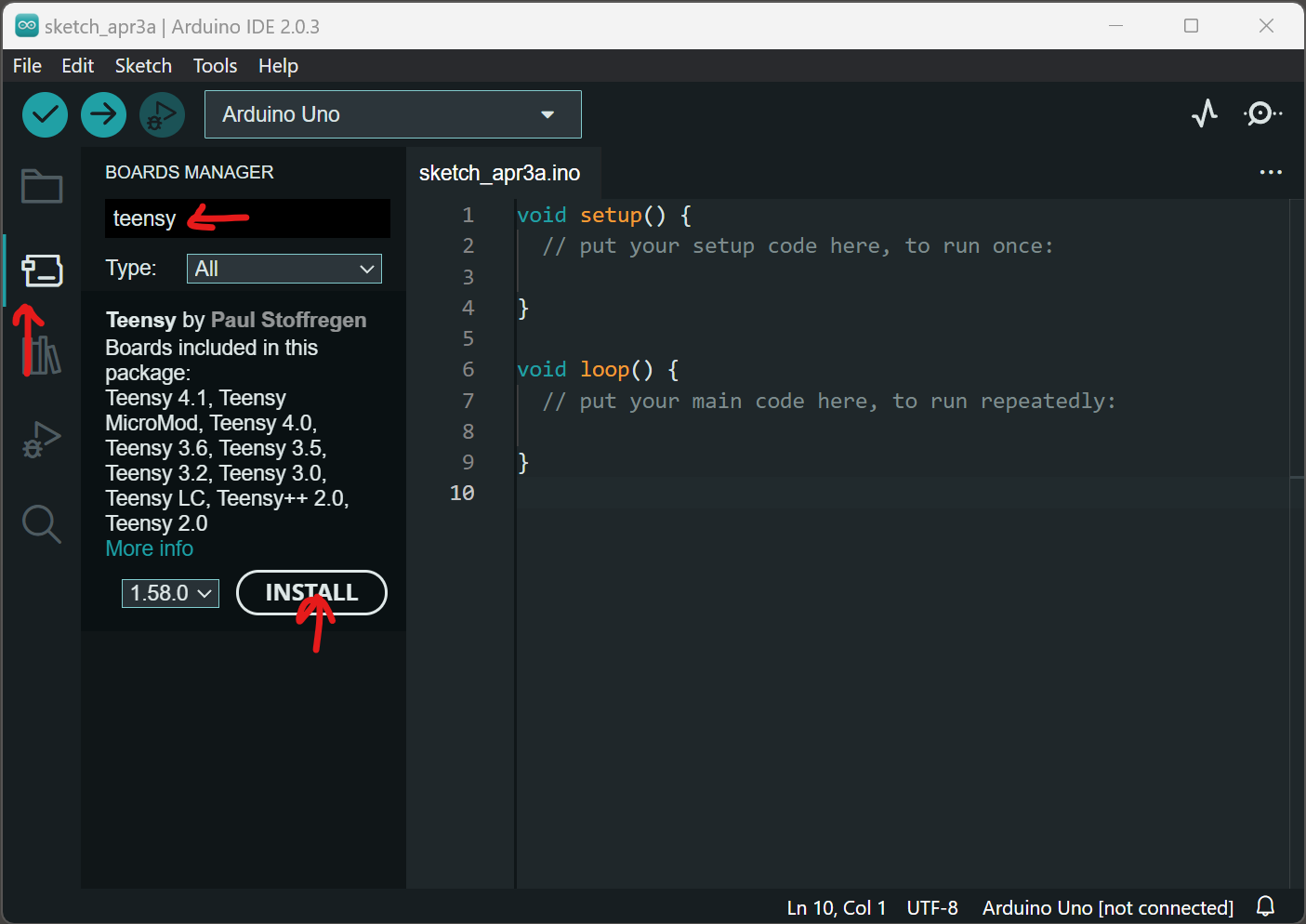Image resolution: width=1306 pixels, height=924 pixels.
Task: Click the Verify checkmark button
Action: 45,114
